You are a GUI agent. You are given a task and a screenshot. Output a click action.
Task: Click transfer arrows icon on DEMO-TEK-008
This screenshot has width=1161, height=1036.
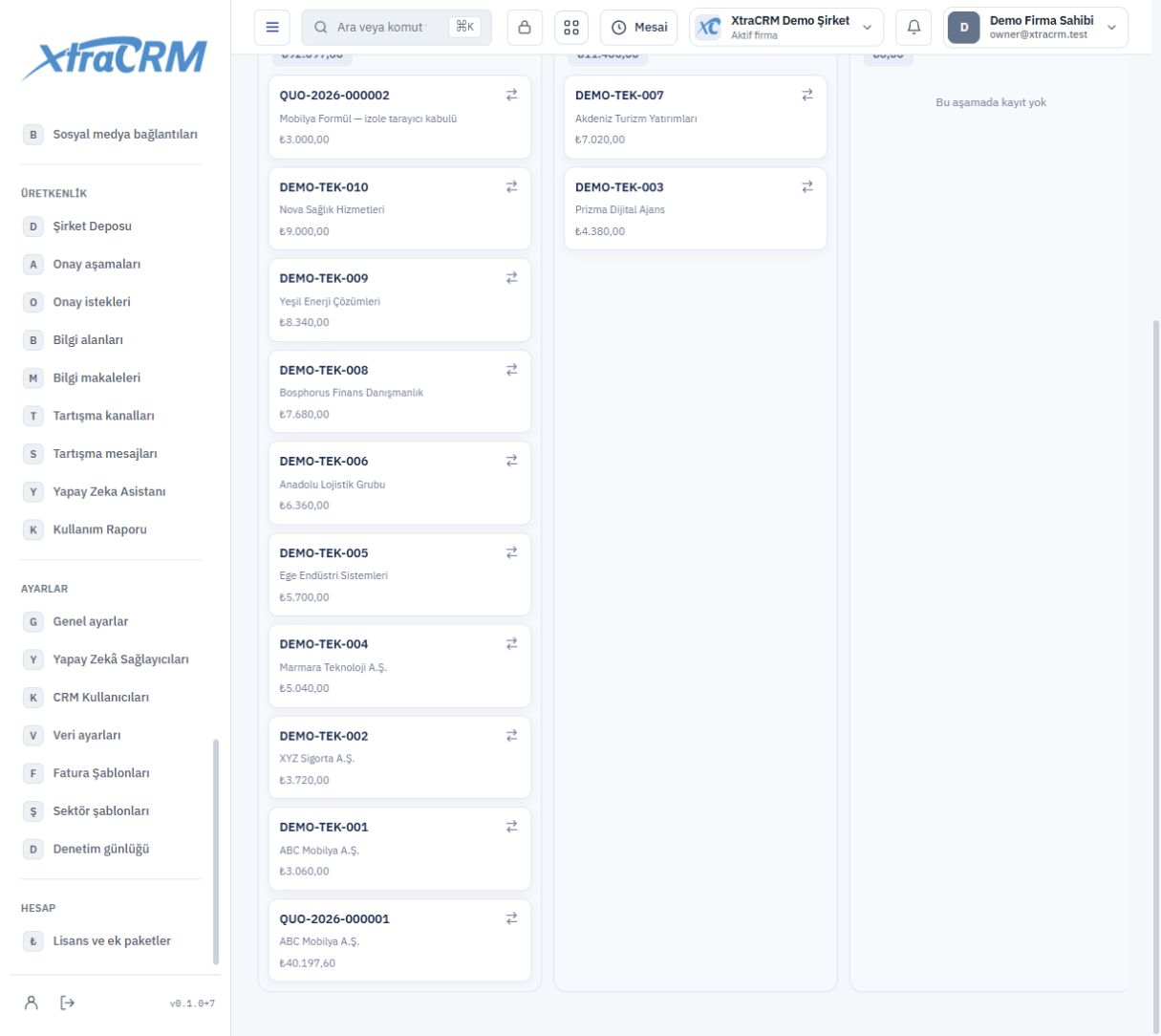point(511,369)
